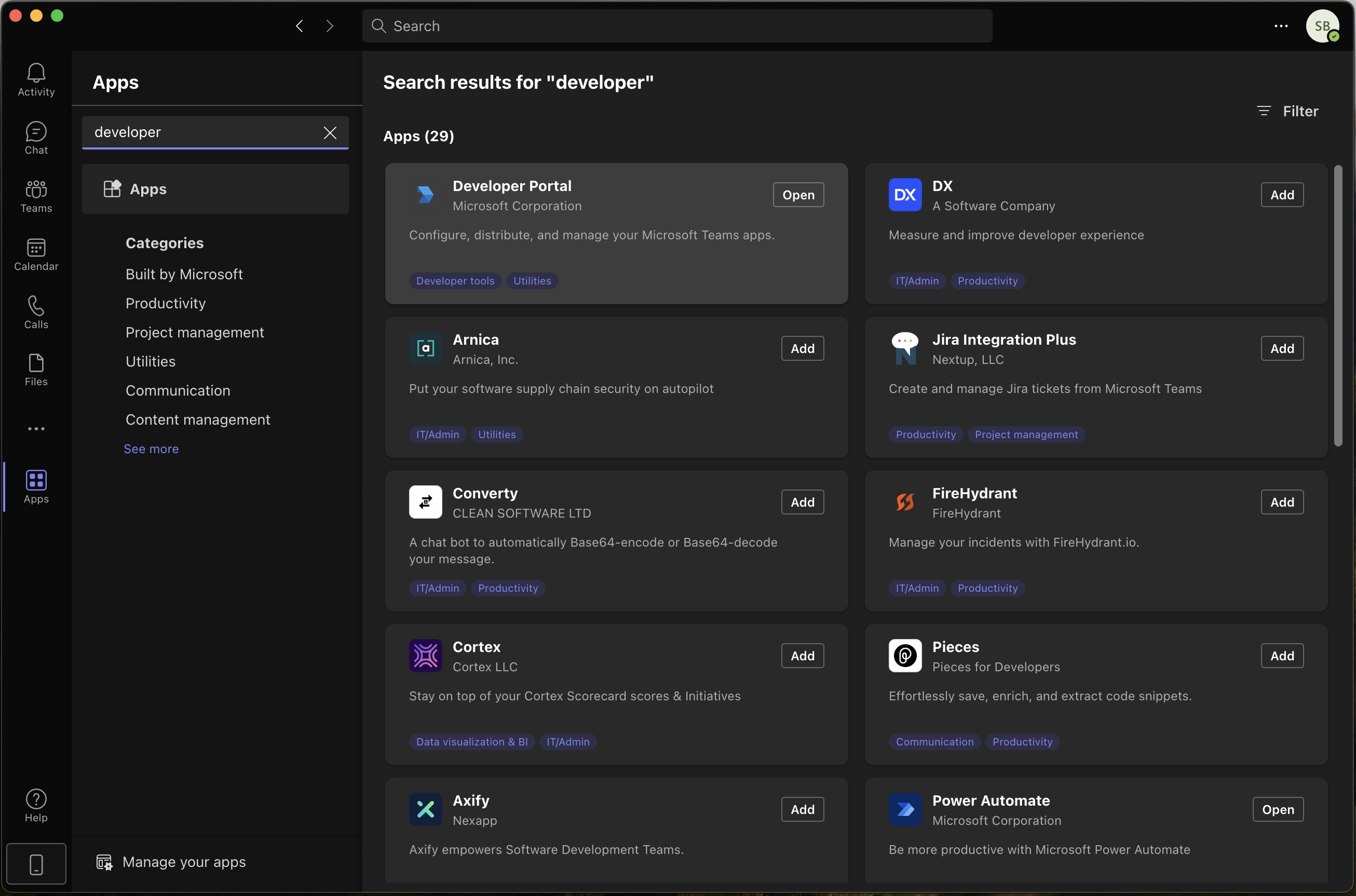Click the Cortex app title
The width and height of the screenshot is (1356, 896).
pos(477,647)
